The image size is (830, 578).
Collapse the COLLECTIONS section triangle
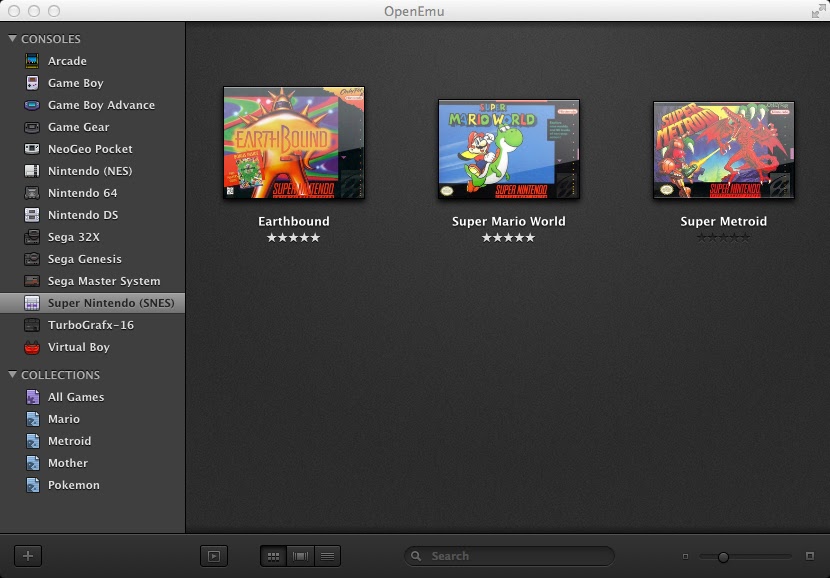(12, 374)
